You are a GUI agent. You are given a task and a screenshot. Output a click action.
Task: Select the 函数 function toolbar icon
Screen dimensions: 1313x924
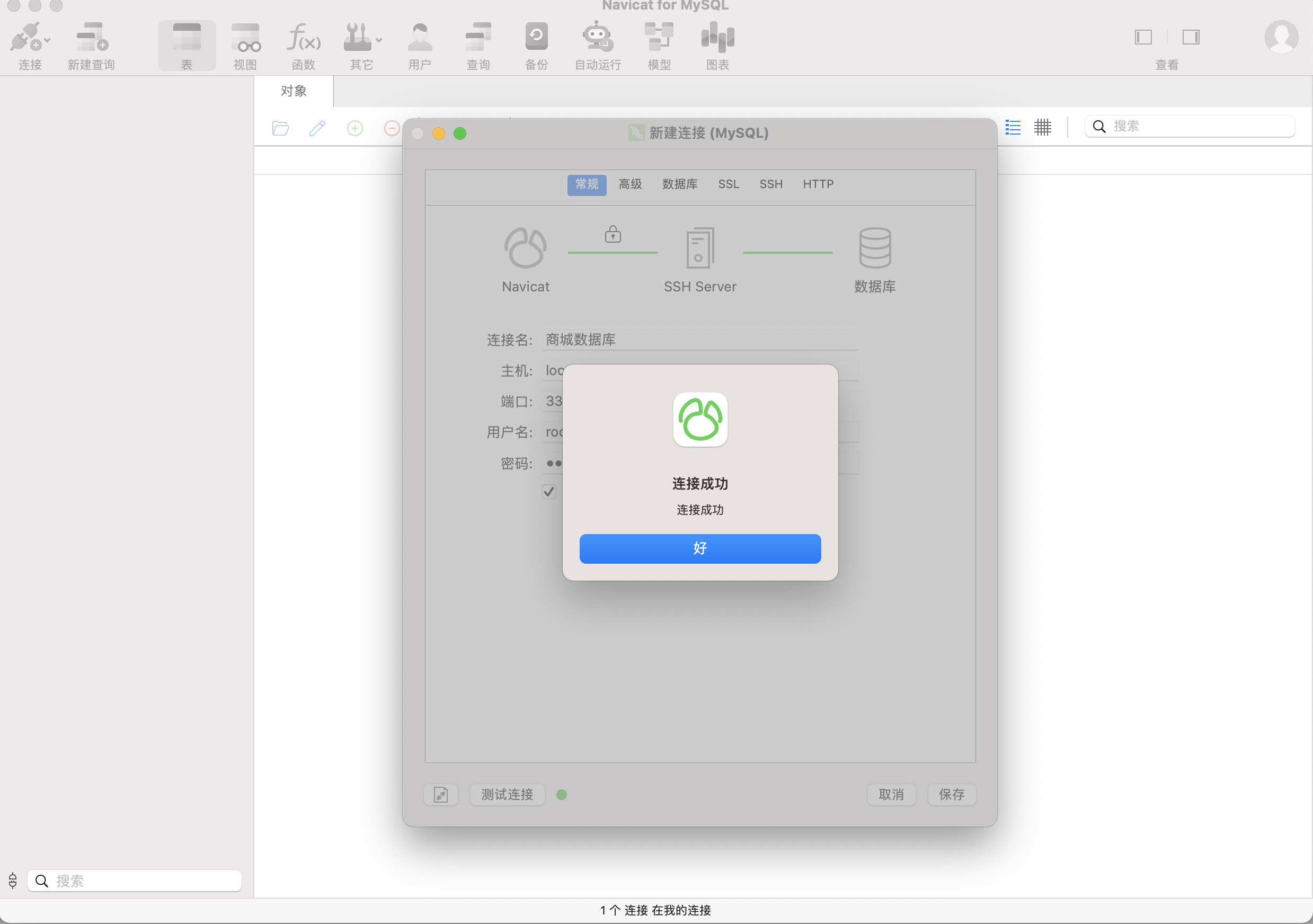tap(303, 38)
